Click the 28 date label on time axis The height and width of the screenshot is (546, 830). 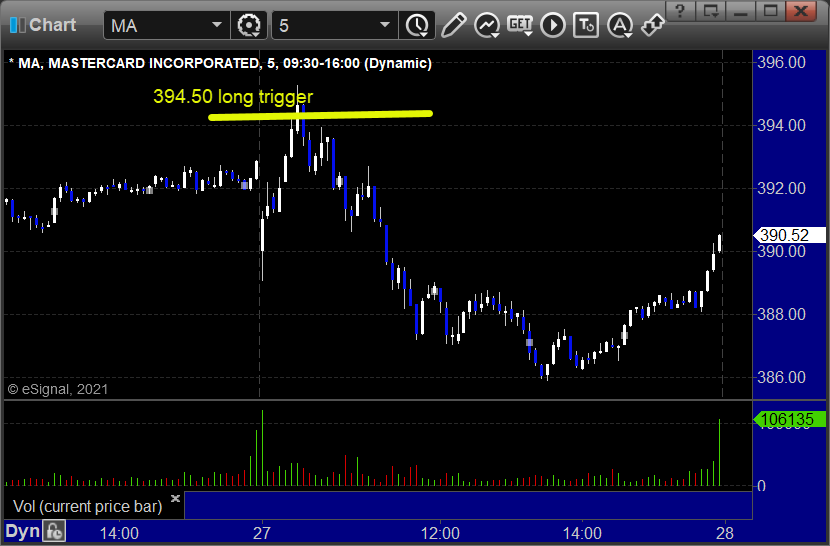point(725,533)
